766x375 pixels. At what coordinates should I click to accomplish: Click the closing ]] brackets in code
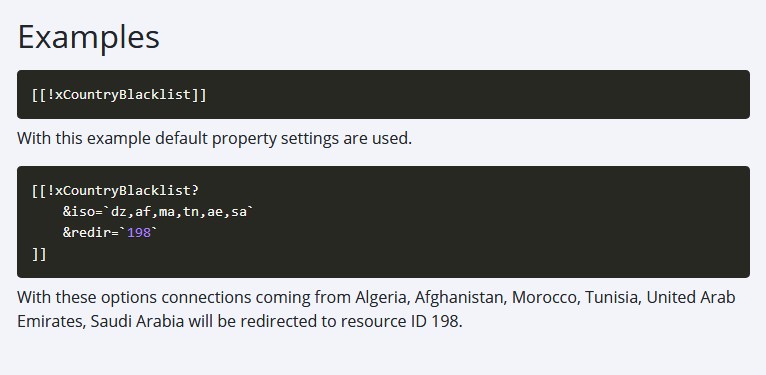point(39,254)
